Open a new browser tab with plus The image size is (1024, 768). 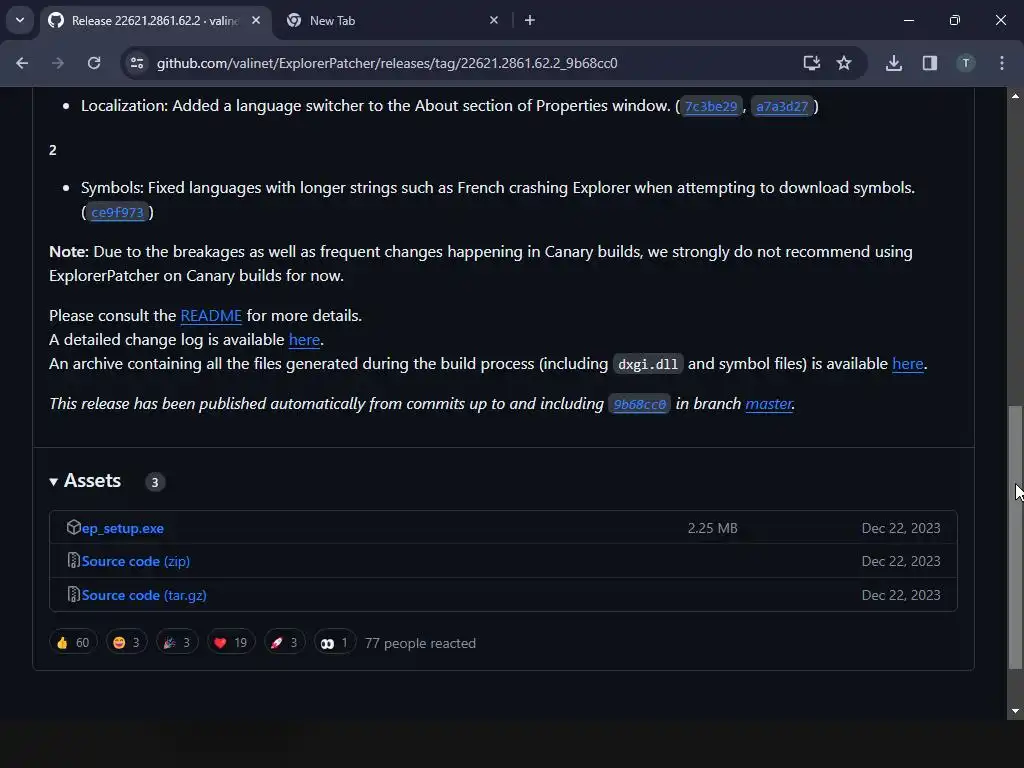click(530, 20)
